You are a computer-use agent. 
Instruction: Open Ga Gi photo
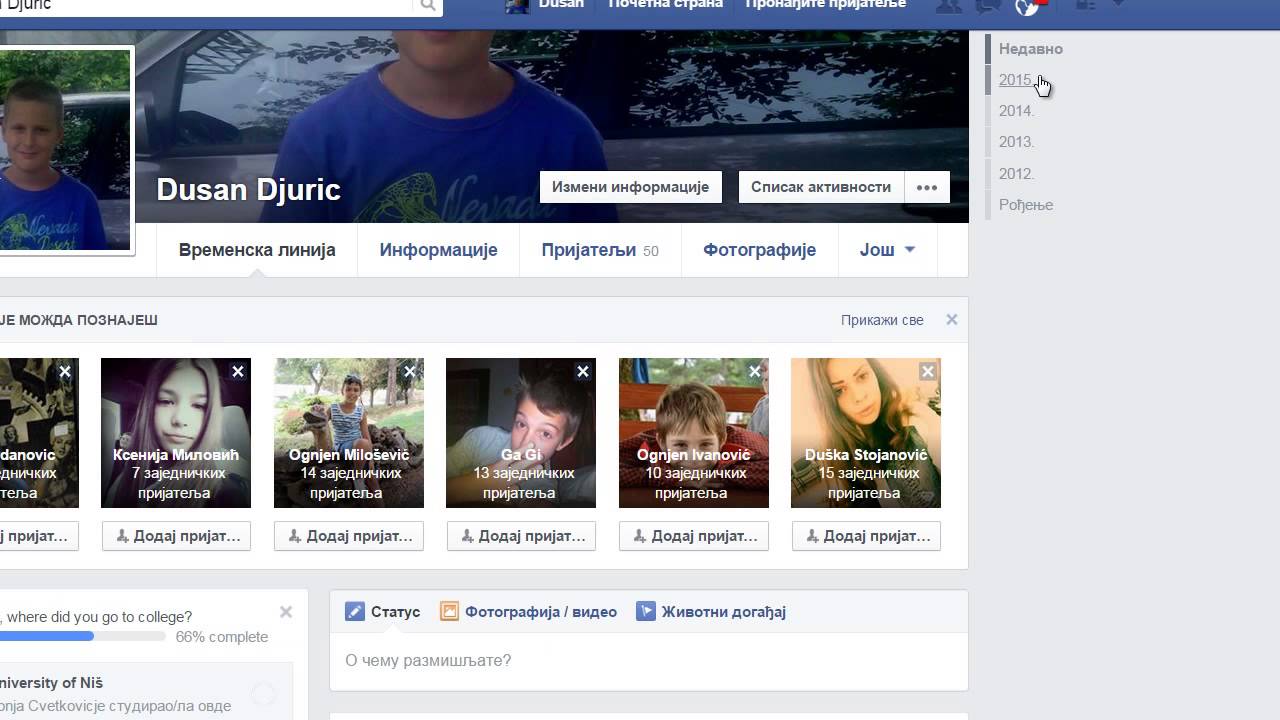[x=521, y=433]
